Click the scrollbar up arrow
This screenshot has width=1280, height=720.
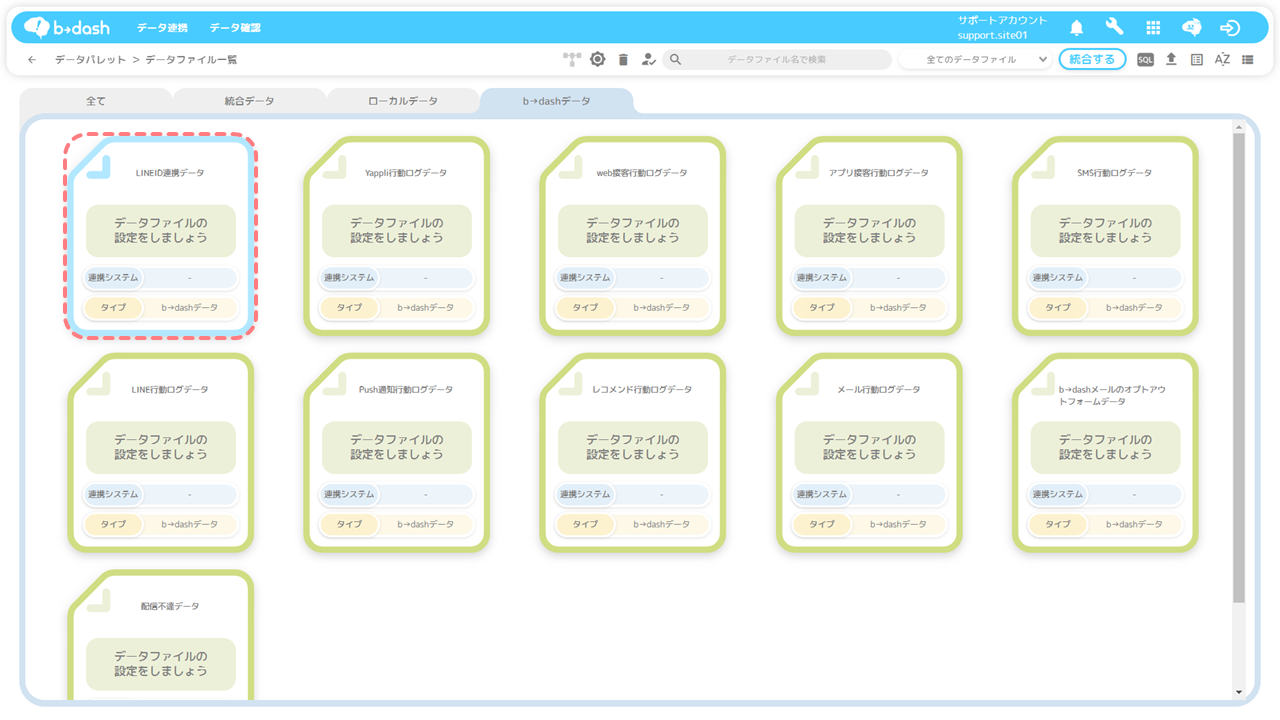tap(1239, 127)
